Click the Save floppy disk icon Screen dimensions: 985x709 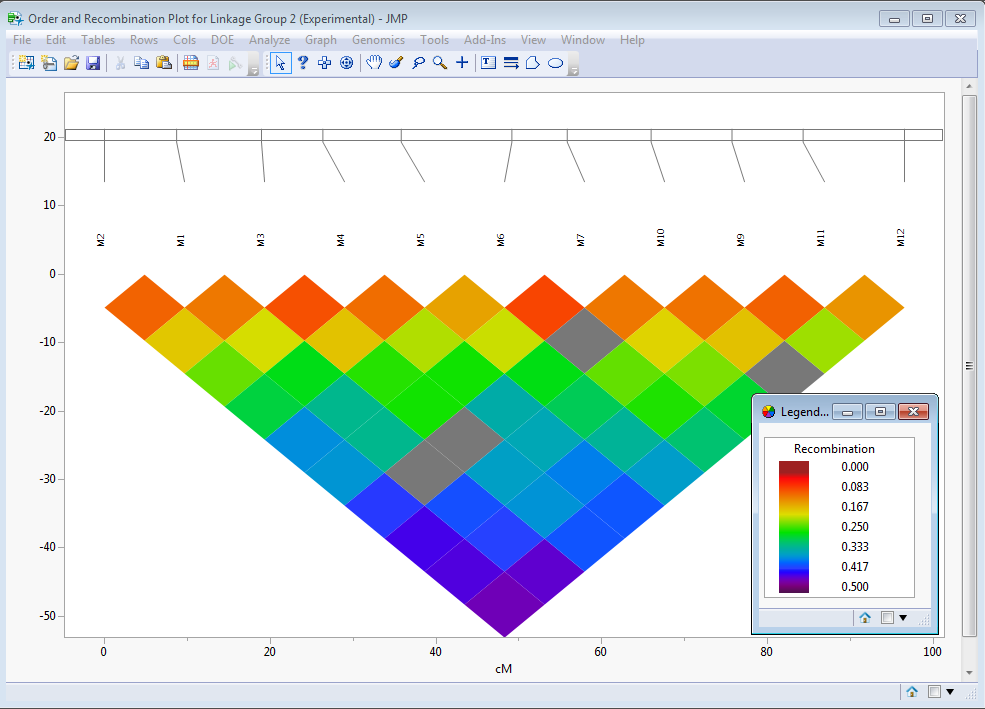pos(93,63)
